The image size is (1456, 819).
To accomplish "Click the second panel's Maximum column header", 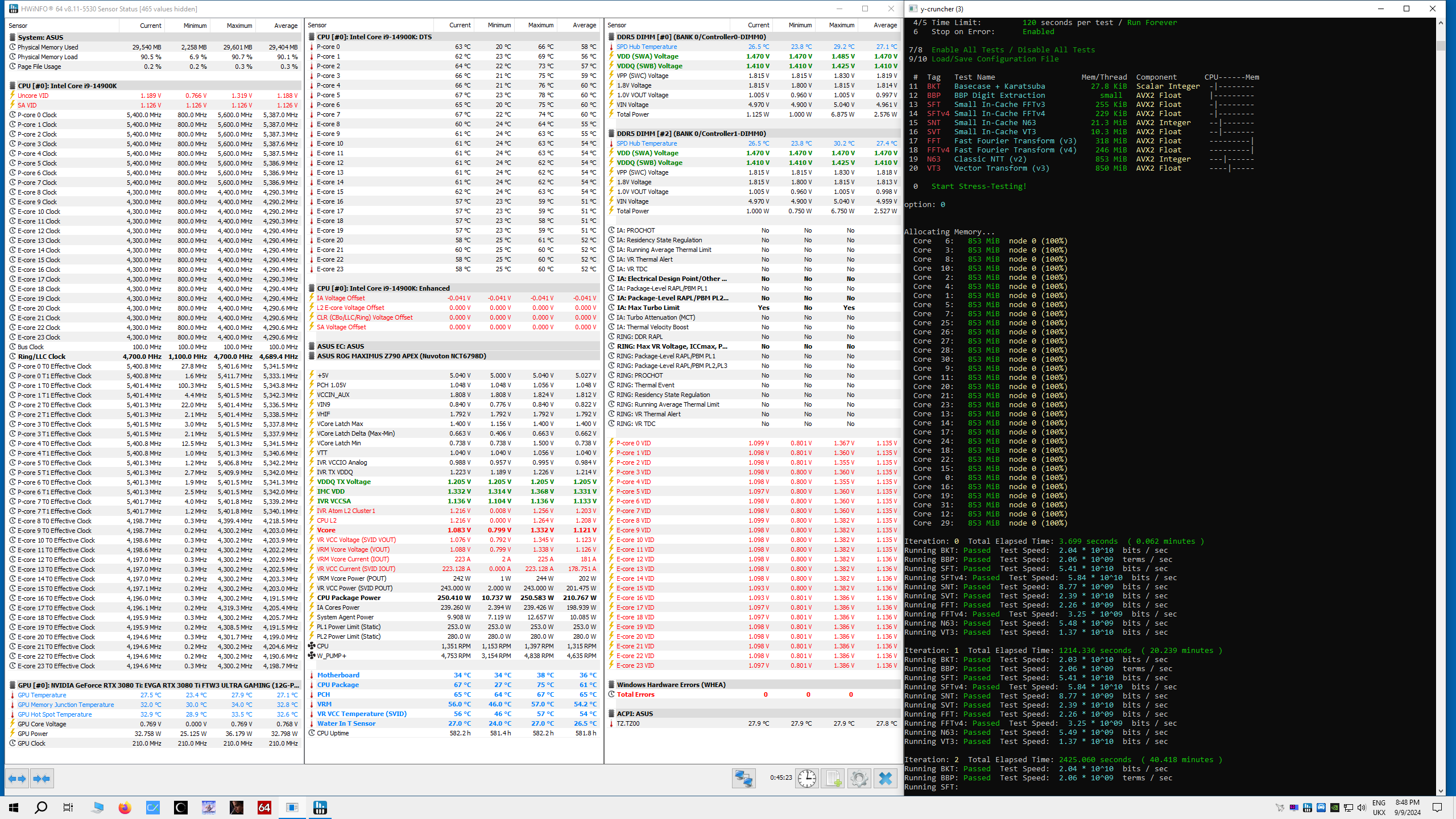I will [535, 26].
